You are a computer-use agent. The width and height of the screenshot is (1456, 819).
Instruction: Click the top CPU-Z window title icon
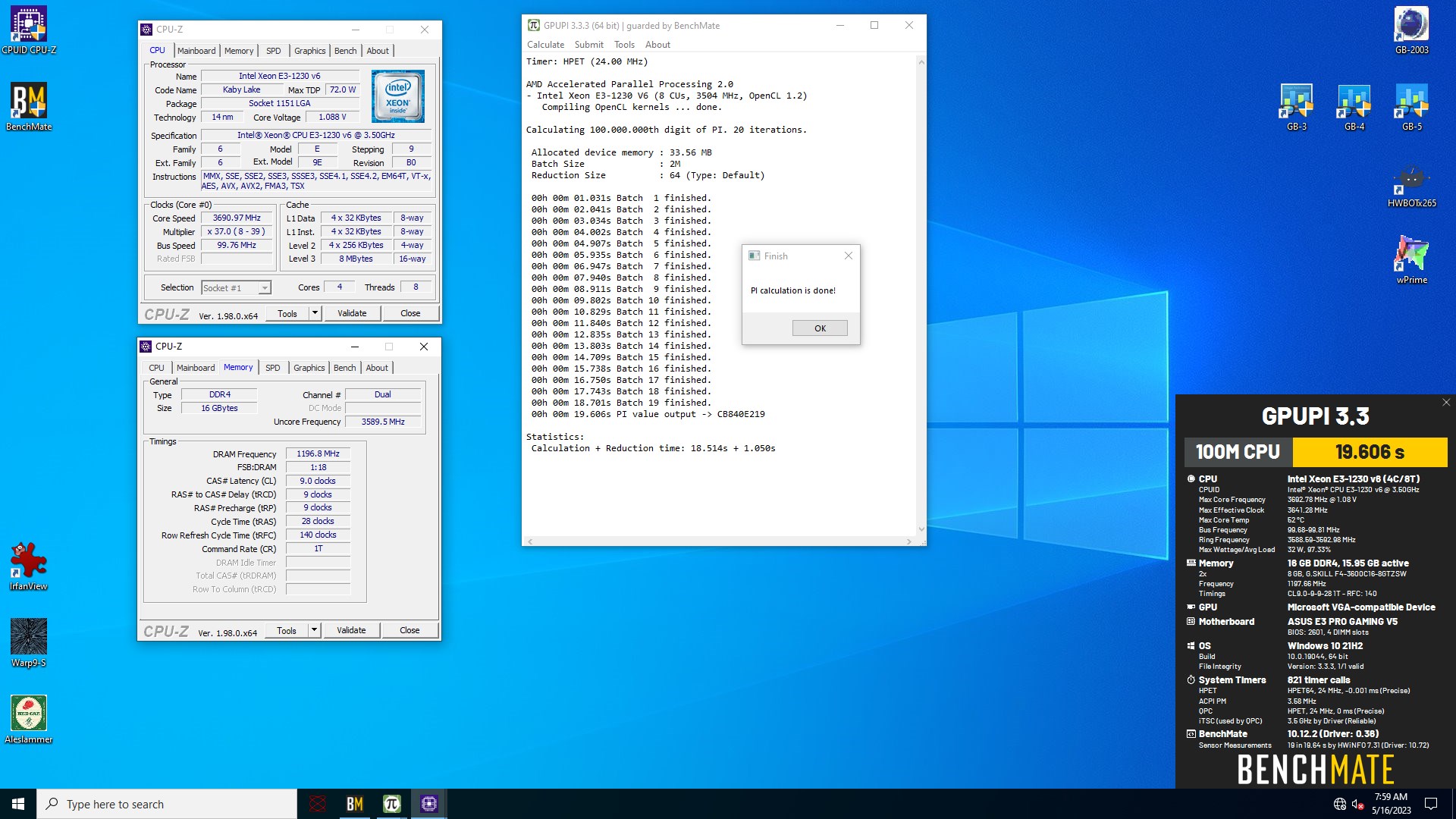(x=146, y=30)
